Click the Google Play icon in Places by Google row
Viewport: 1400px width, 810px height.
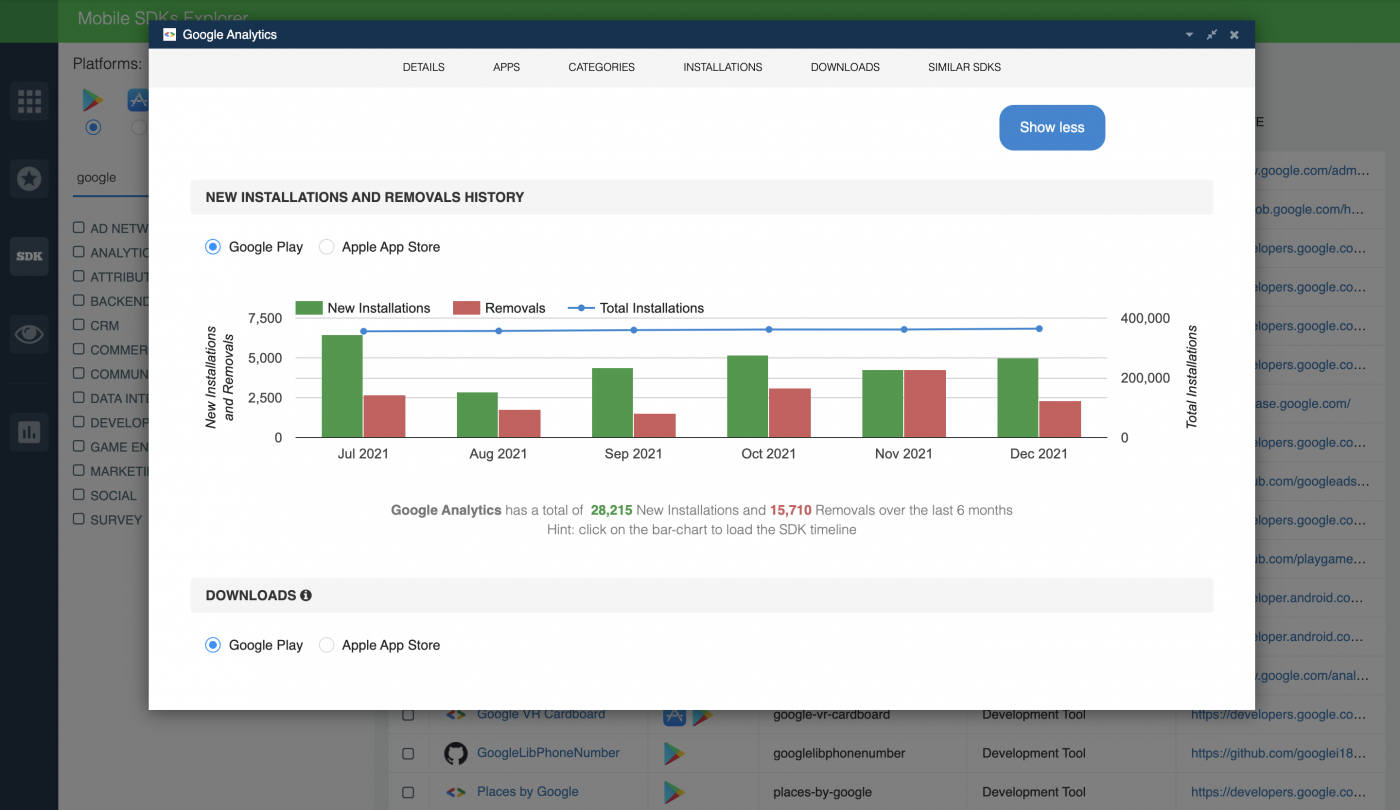pyautogui.click(x=675, y=792)
